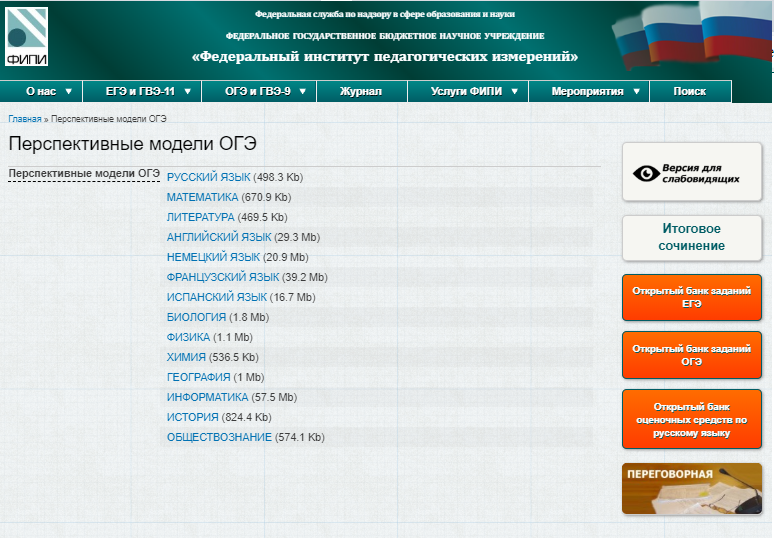Open the 'Услуги ФИПИ' menu item
This screenshot has height=538, width=774.
(x=466, y=91)
